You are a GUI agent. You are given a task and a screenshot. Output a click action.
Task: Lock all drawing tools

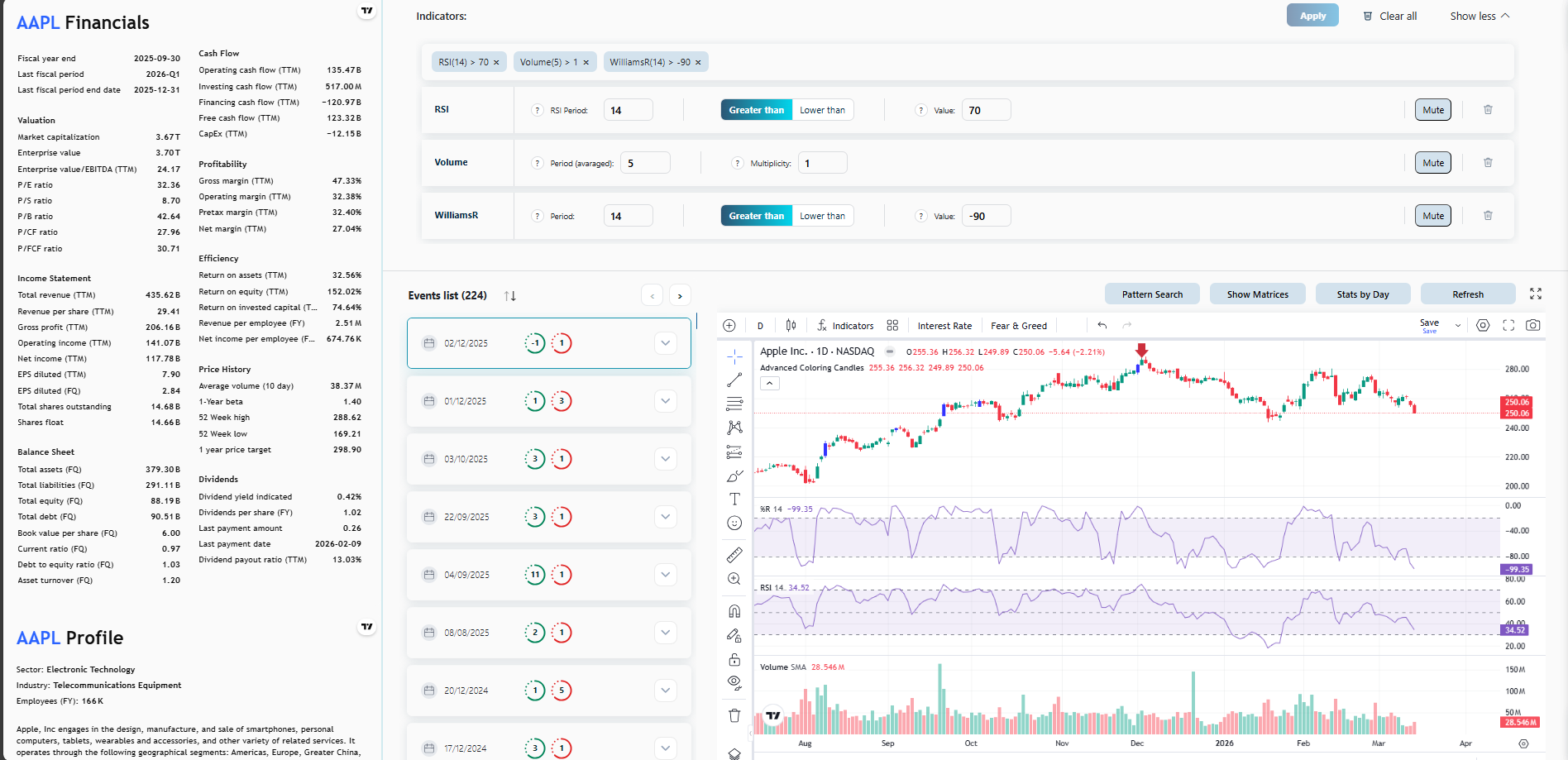[x=734, y=659]
